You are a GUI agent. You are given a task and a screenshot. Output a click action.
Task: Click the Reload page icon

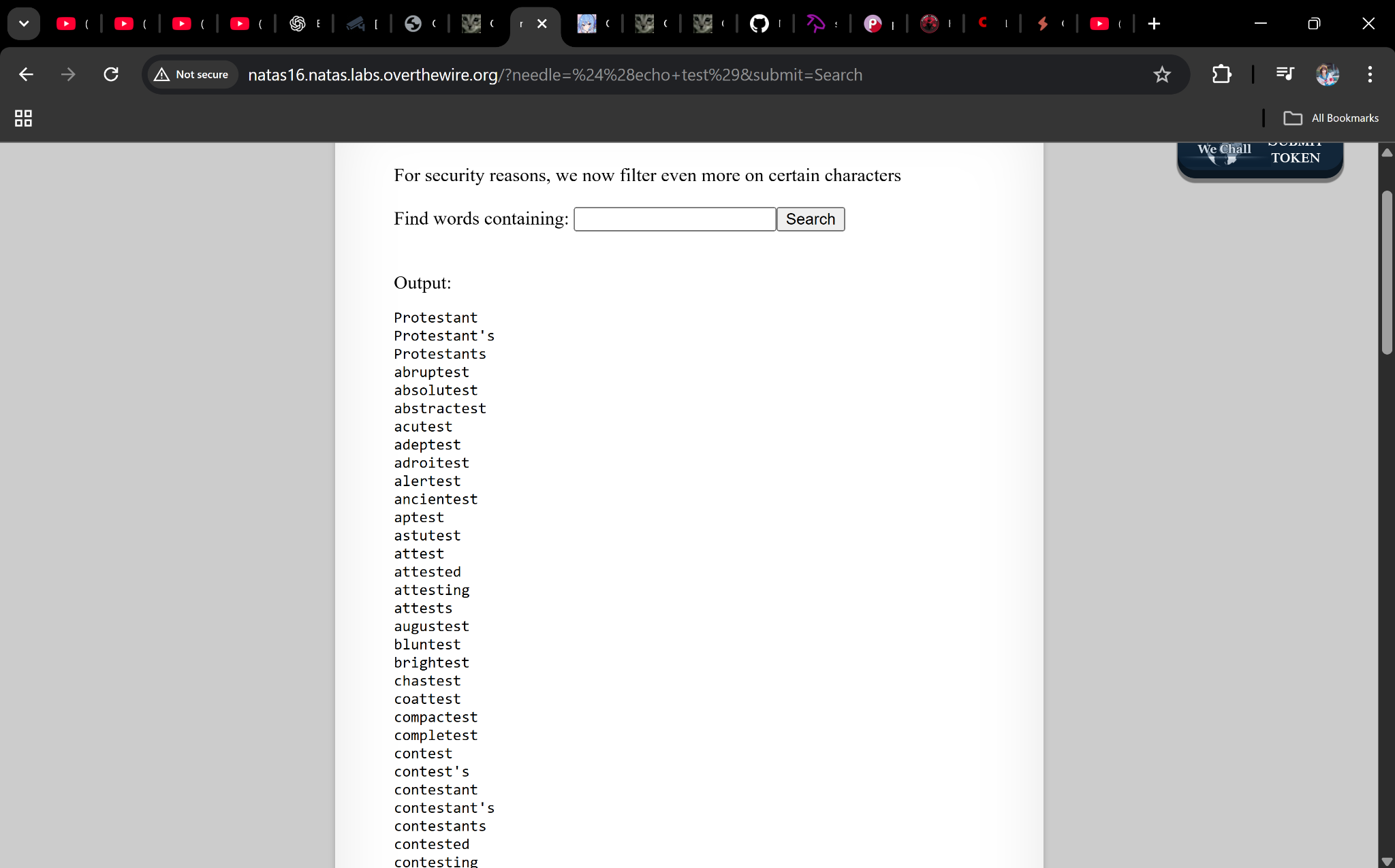point(111,74)
